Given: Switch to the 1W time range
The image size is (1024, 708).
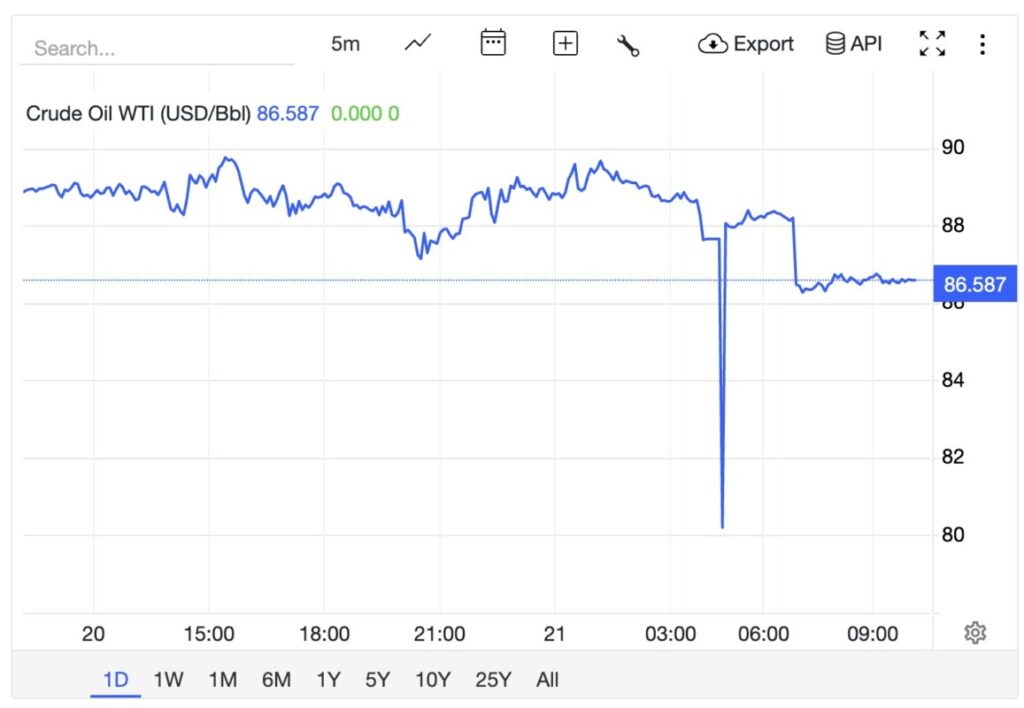Looking at the screenshot, I should [168, 680].
